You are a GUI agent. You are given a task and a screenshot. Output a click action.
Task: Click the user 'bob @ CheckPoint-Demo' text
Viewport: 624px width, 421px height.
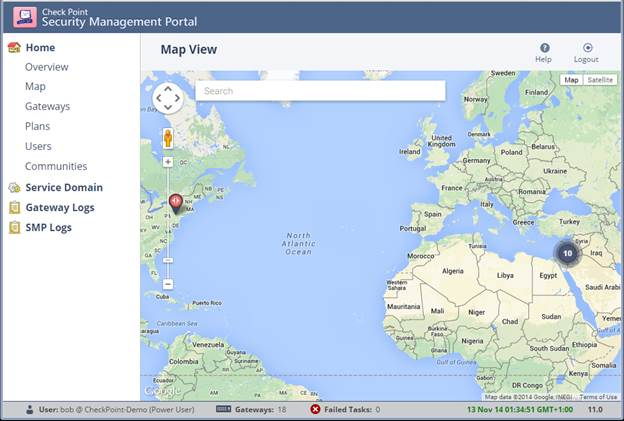[116, 409]
